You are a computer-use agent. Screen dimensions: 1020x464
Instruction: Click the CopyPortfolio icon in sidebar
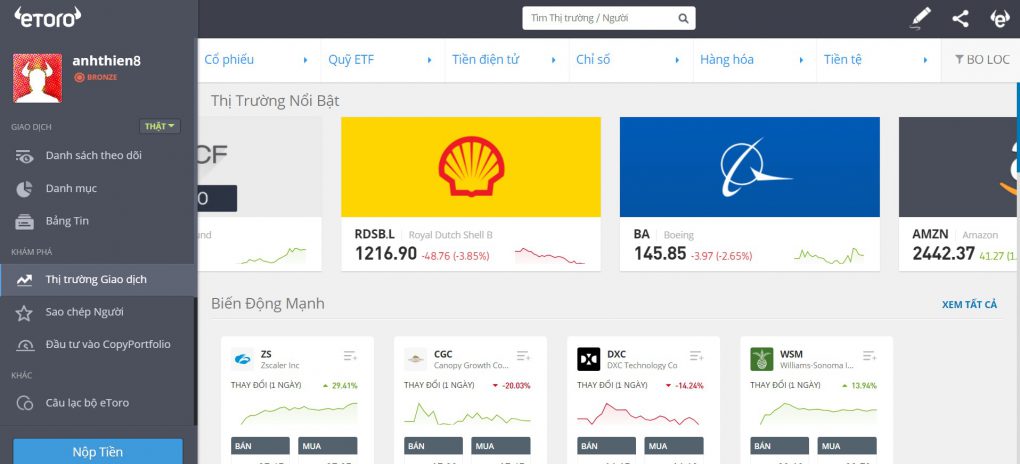point(24,345)
